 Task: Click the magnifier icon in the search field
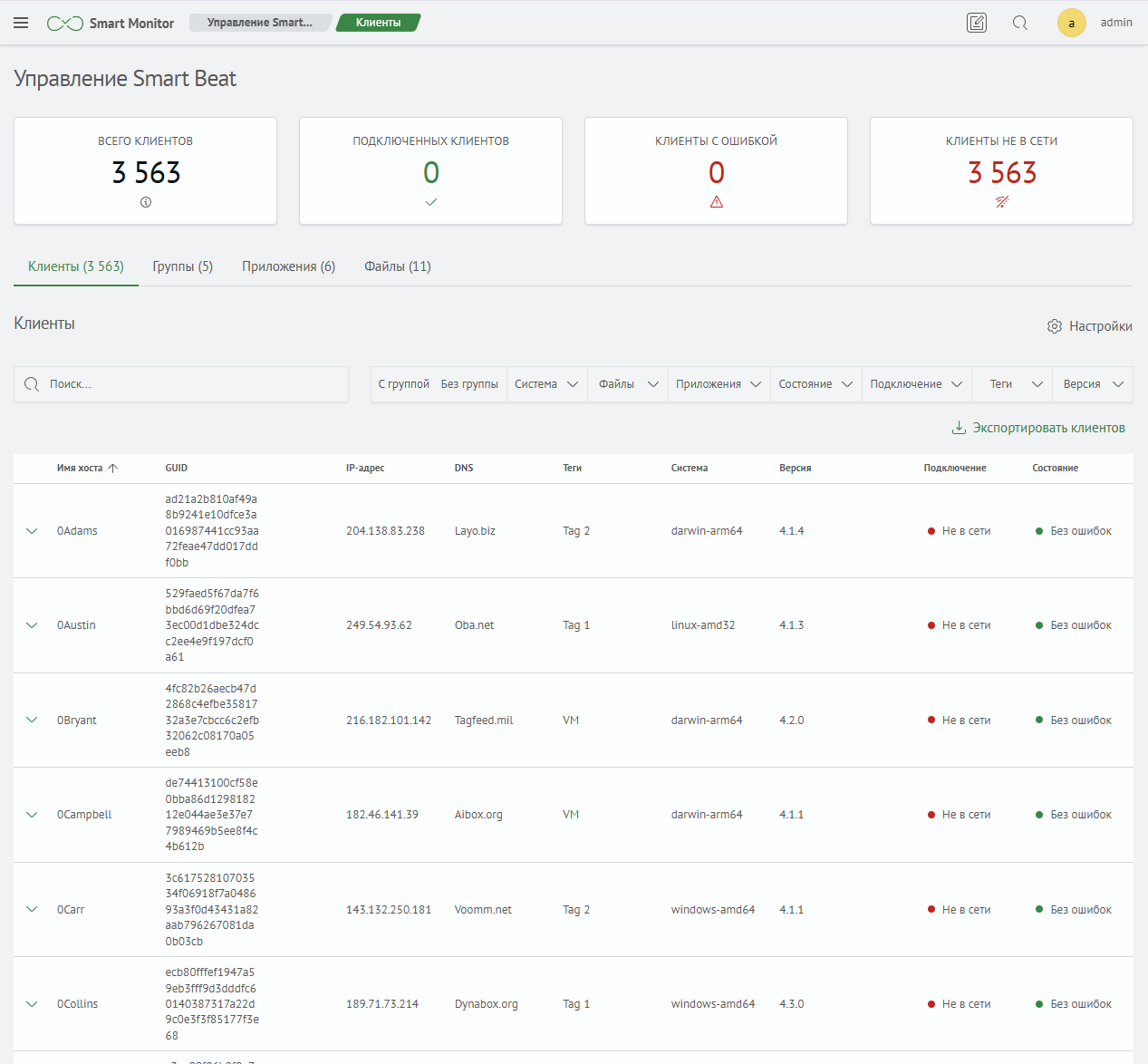[x=32, y=384]
